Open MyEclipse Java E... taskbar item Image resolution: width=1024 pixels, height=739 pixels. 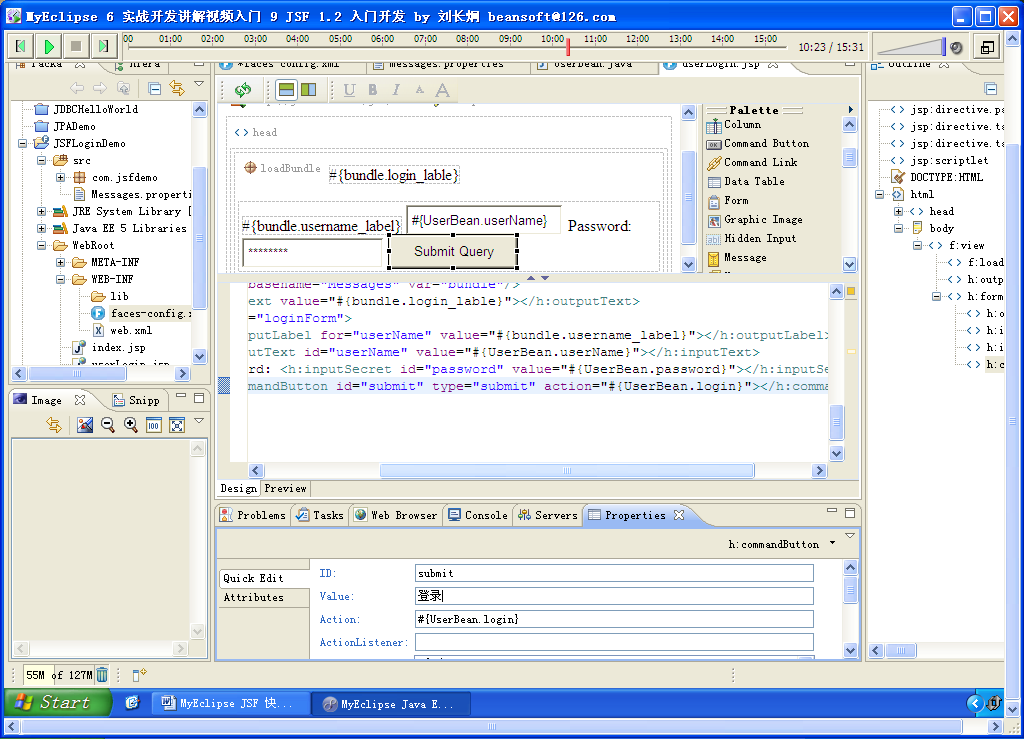tap(389, 704)
